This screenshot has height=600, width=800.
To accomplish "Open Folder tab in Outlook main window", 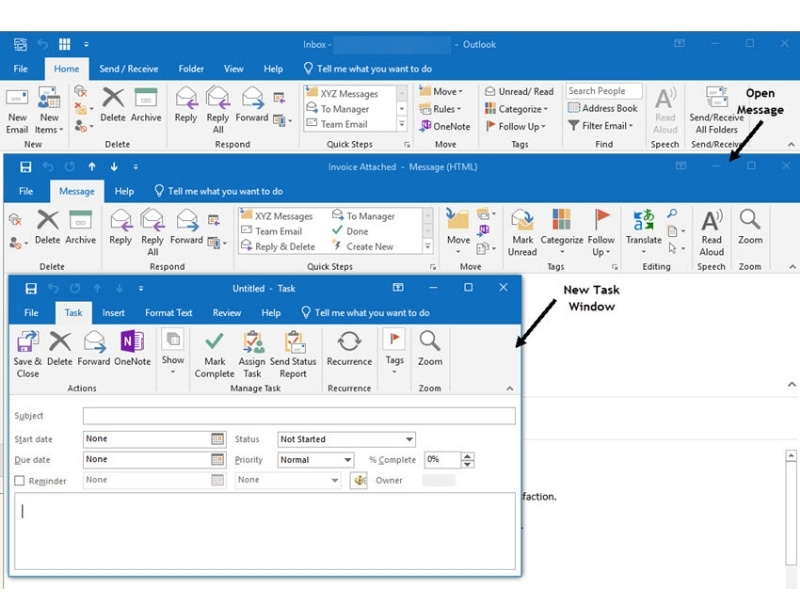I will click(x=191, y=69).
